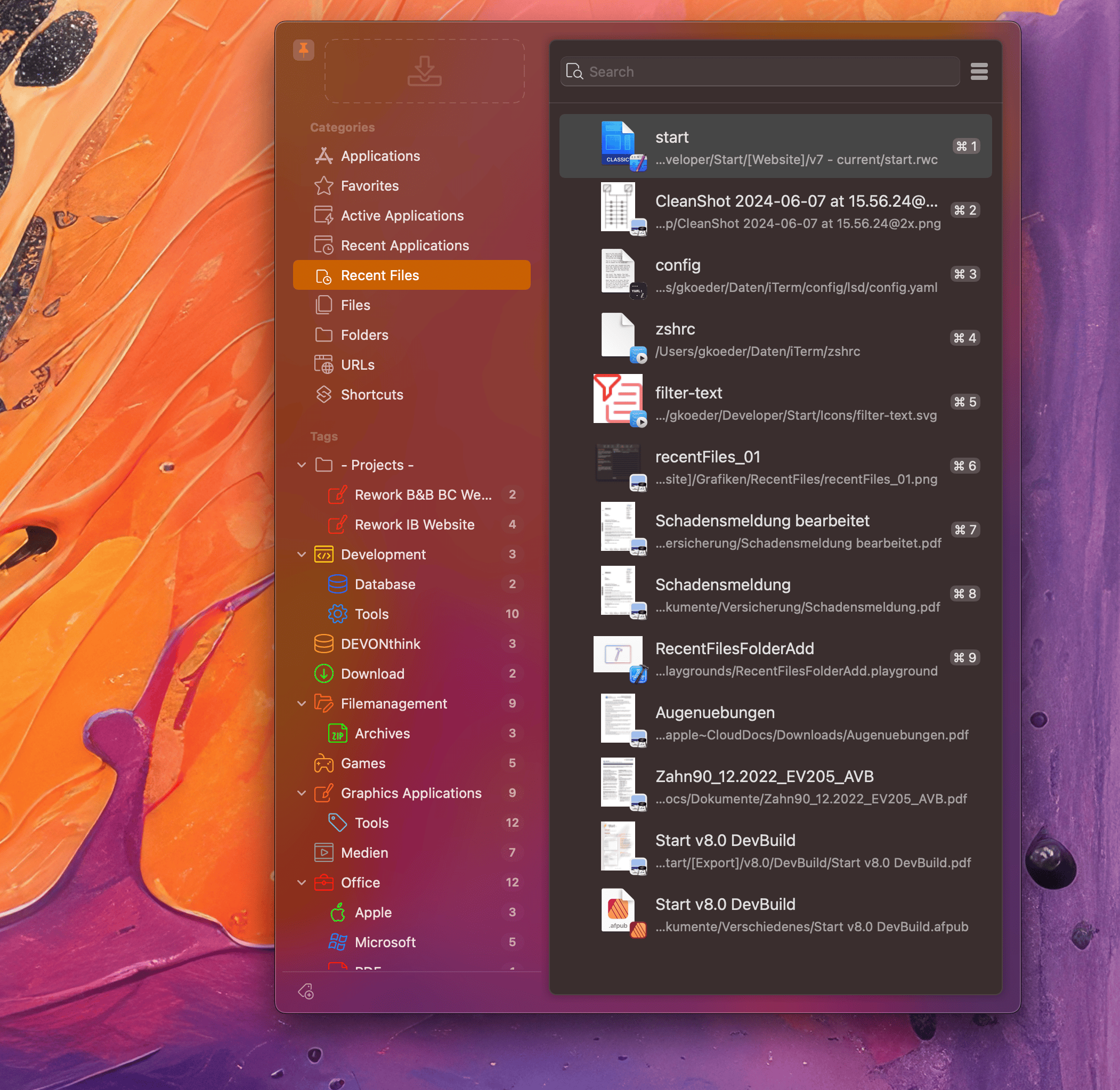Screen dimensions: 1120x1090
Task: Open Start v8.0 DevBuild pdf file
Action: point(775,849)
